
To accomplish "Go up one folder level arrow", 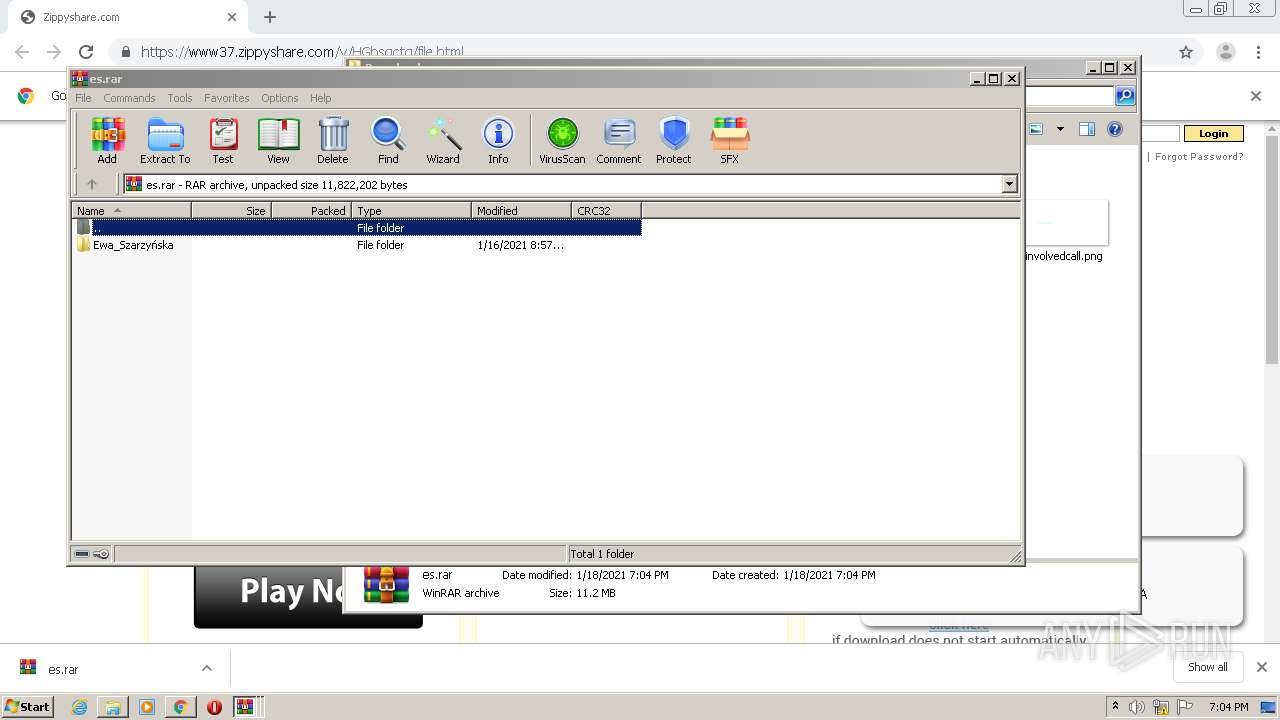I will coord(92,184).
